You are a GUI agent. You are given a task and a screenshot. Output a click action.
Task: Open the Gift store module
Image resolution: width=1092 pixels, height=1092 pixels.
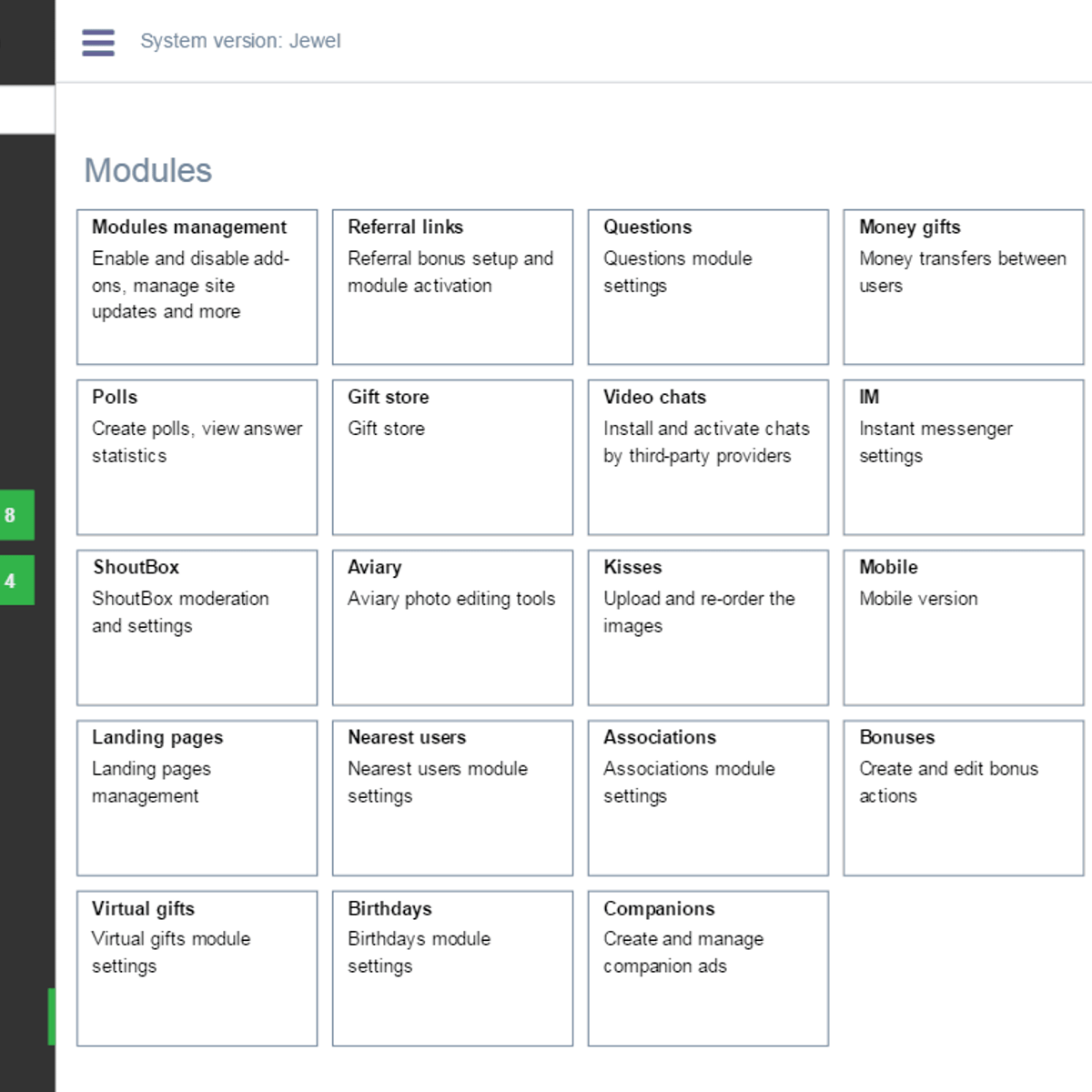pos(453,458)
